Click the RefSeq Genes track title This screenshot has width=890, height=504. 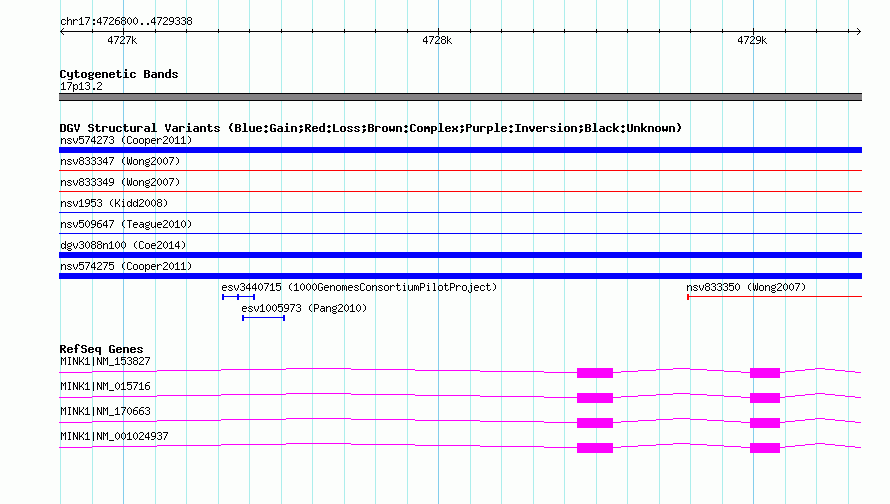[x=101, y=349]
